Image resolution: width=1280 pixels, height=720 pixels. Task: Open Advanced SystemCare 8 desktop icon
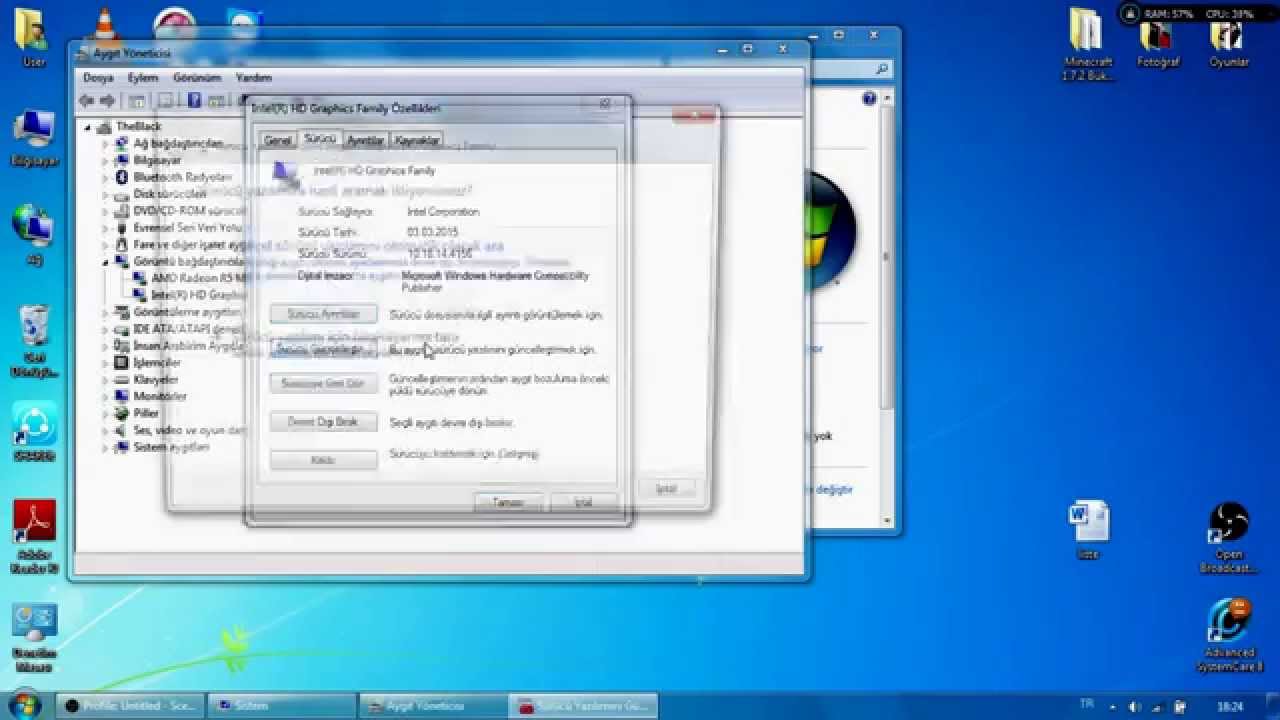coord(1229,636)
